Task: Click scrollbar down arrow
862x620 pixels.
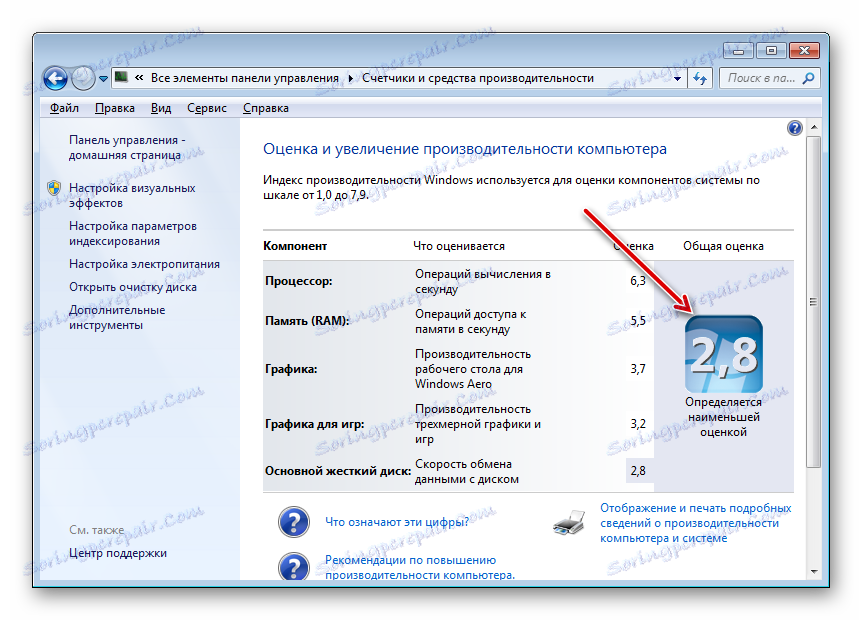Action: click(814, 572)
